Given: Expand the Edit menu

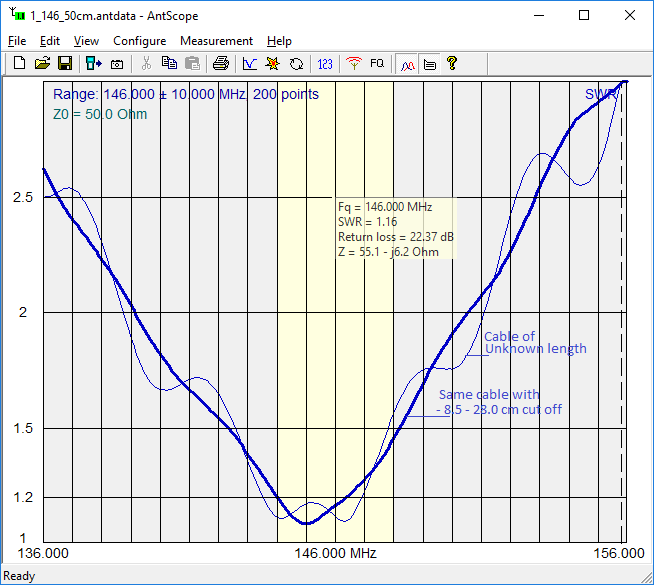Looking at the screenshot, I should tap(50, 41).
